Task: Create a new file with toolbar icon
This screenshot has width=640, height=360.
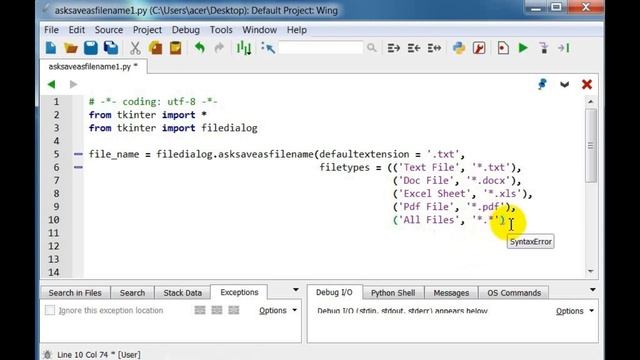Action: [51, 48]
